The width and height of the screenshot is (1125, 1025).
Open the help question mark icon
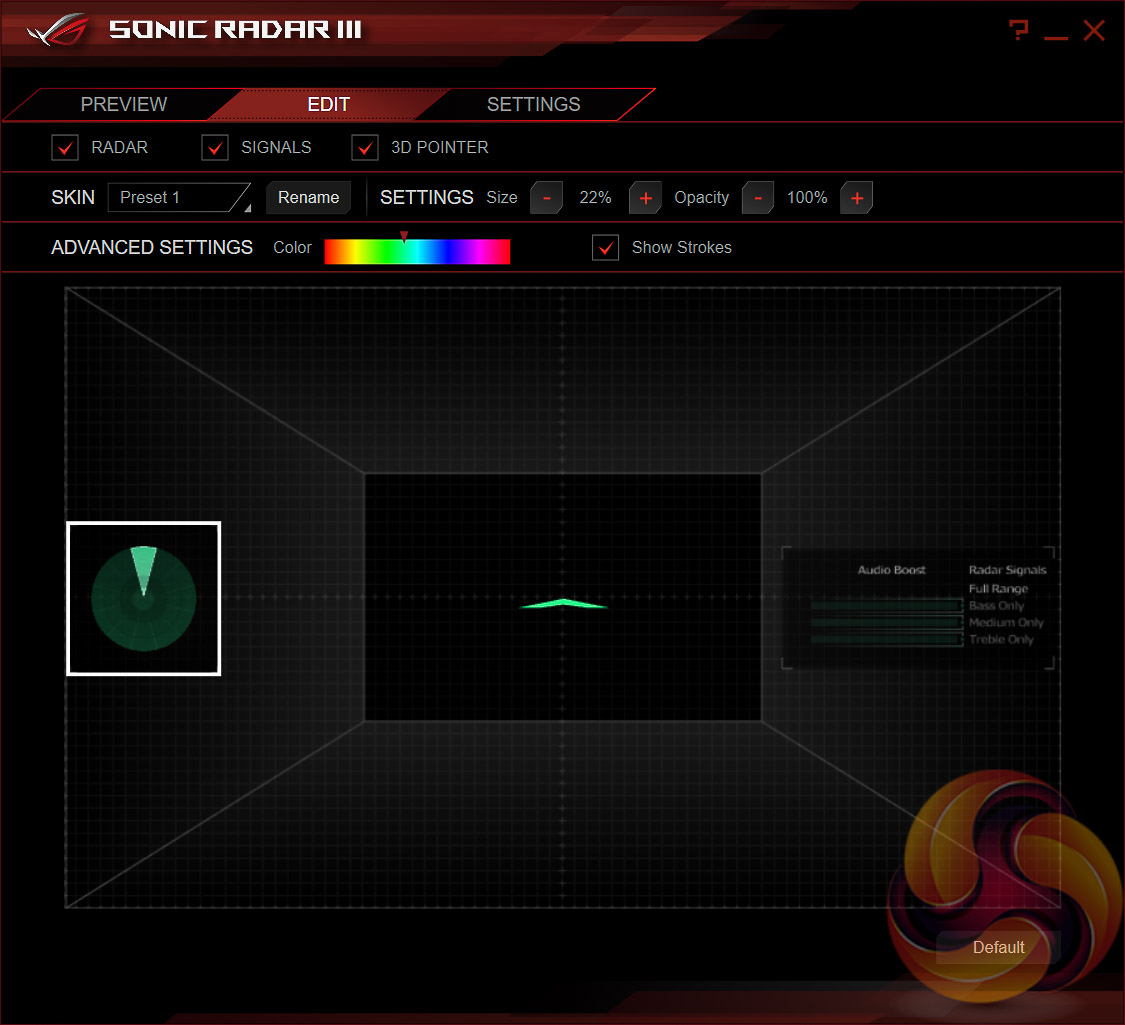point(1018,30)
